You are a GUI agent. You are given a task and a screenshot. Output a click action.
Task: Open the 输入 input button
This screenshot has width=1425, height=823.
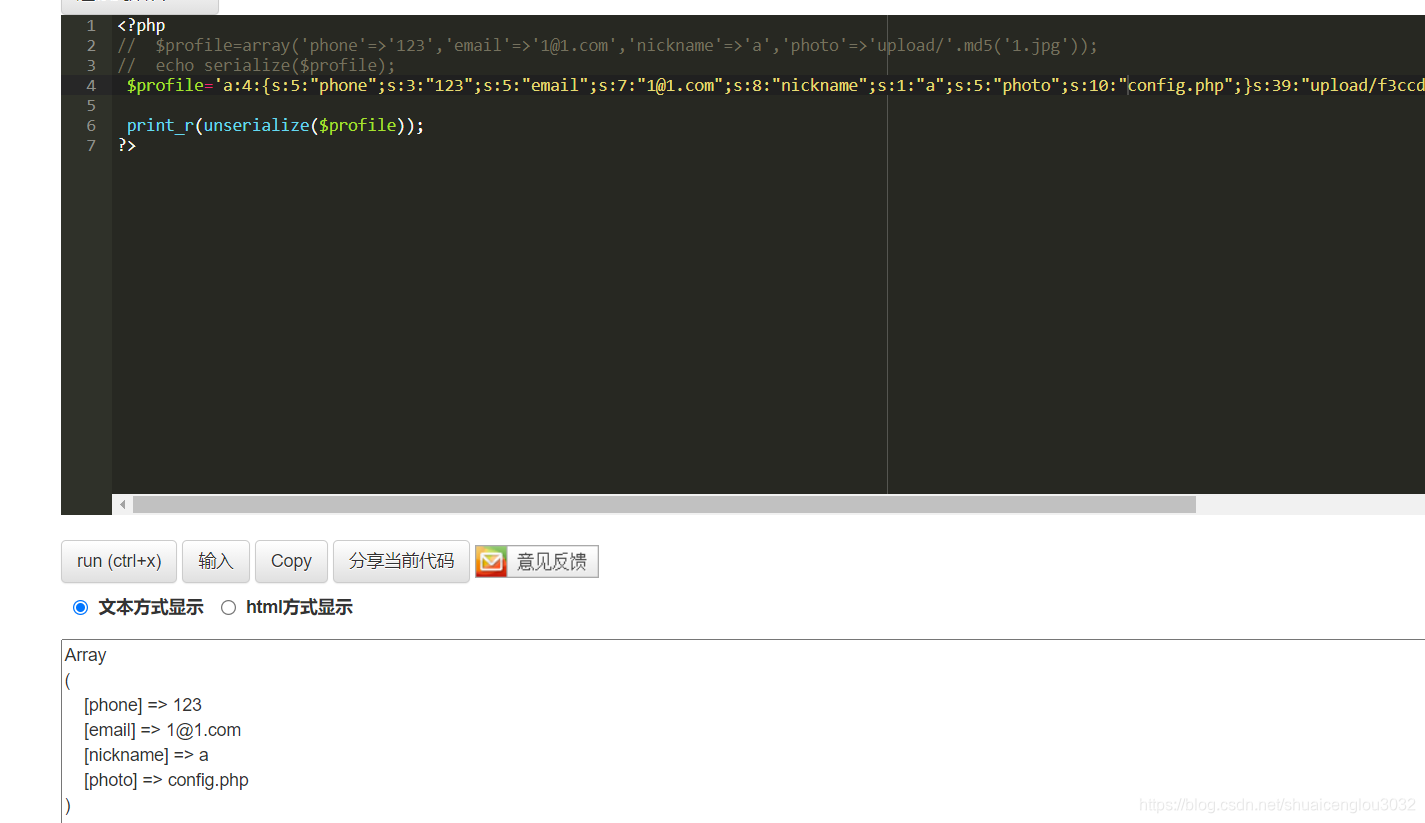click(216, 561)
